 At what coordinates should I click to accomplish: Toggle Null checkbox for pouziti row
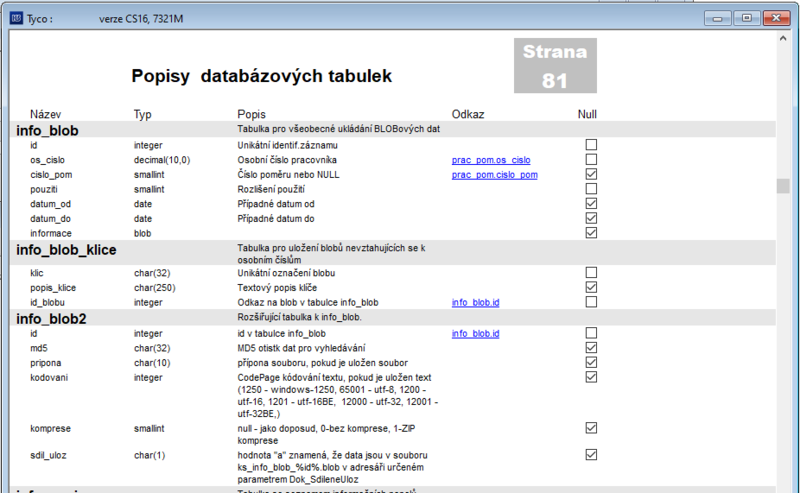tap(591, 189)
